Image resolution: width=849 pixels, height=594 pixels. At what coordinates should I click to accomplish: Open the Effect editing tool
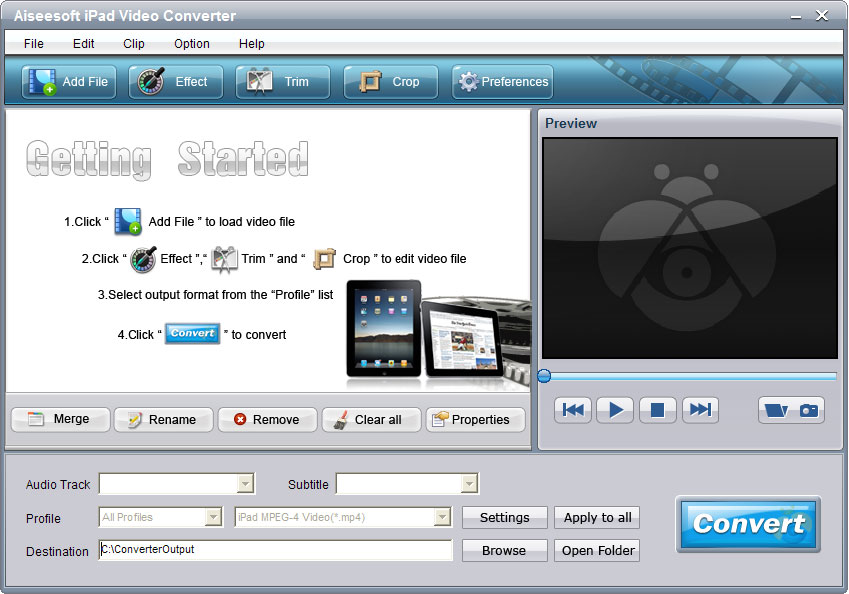(x=176, y=82)
